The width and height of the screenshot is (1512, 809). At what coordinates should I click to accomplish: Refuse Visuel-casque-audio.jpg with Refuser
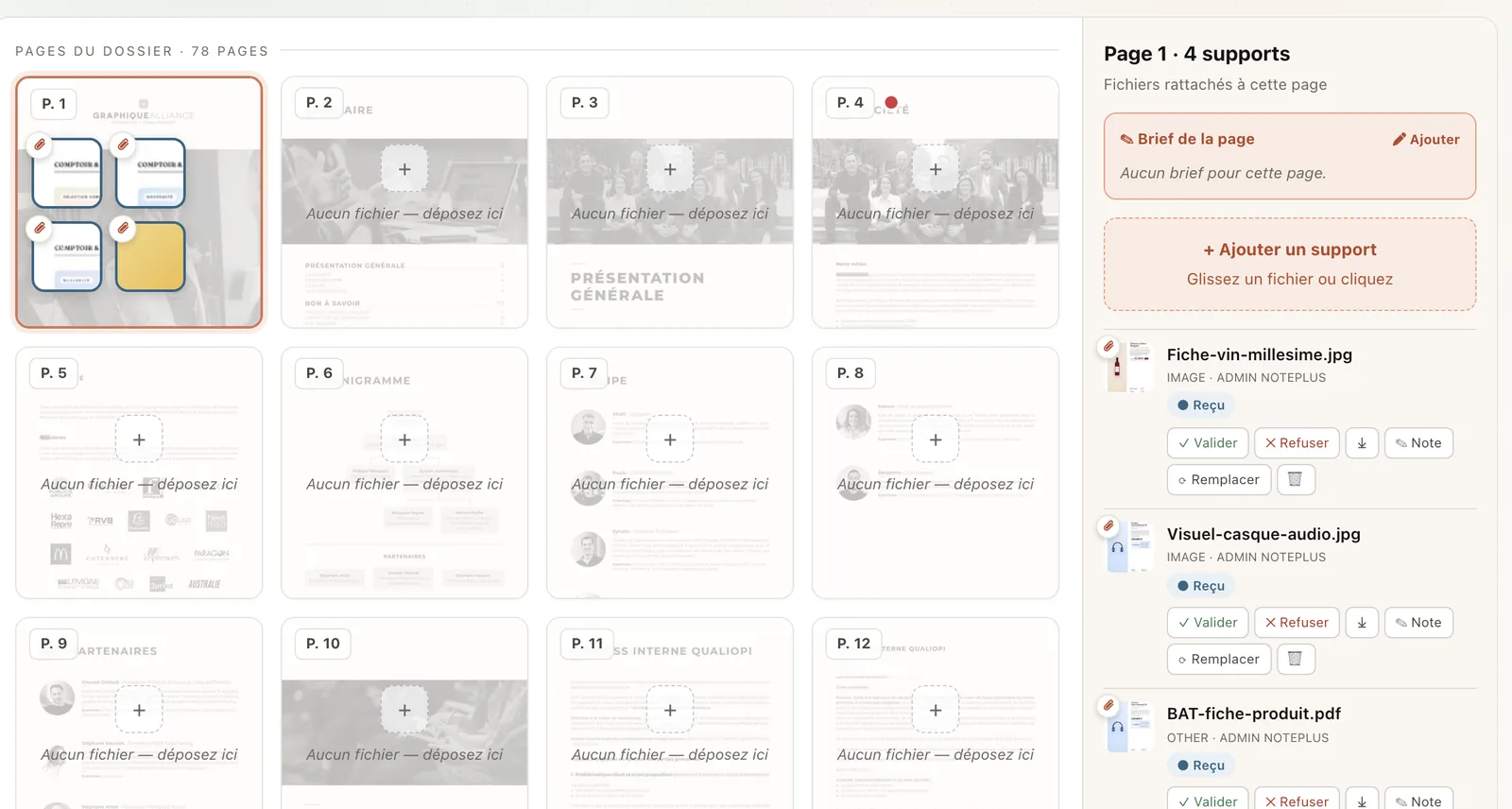(1297, 623)
